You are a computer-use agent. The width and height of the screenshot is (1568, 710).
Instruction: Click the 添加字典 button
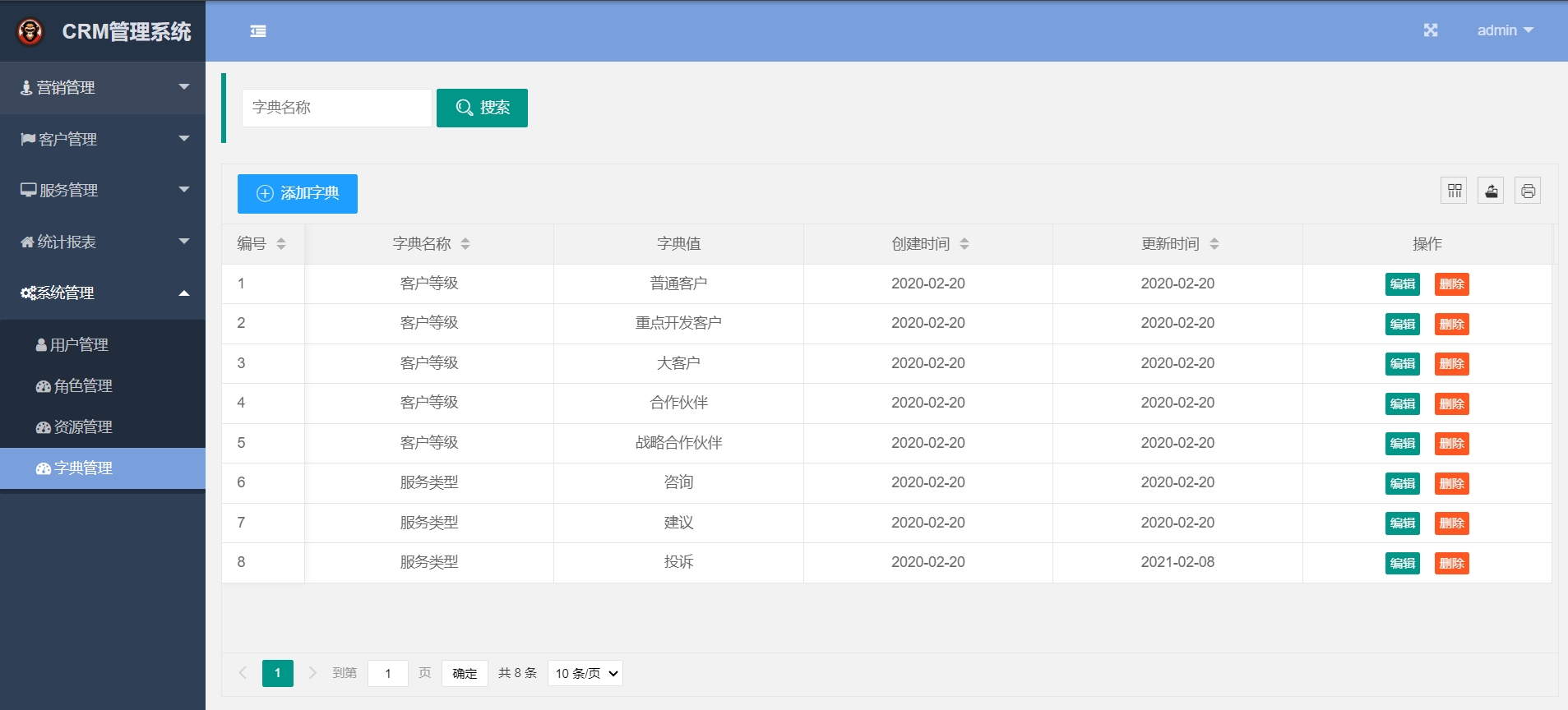pyautogui.click(x=298, y=194)
